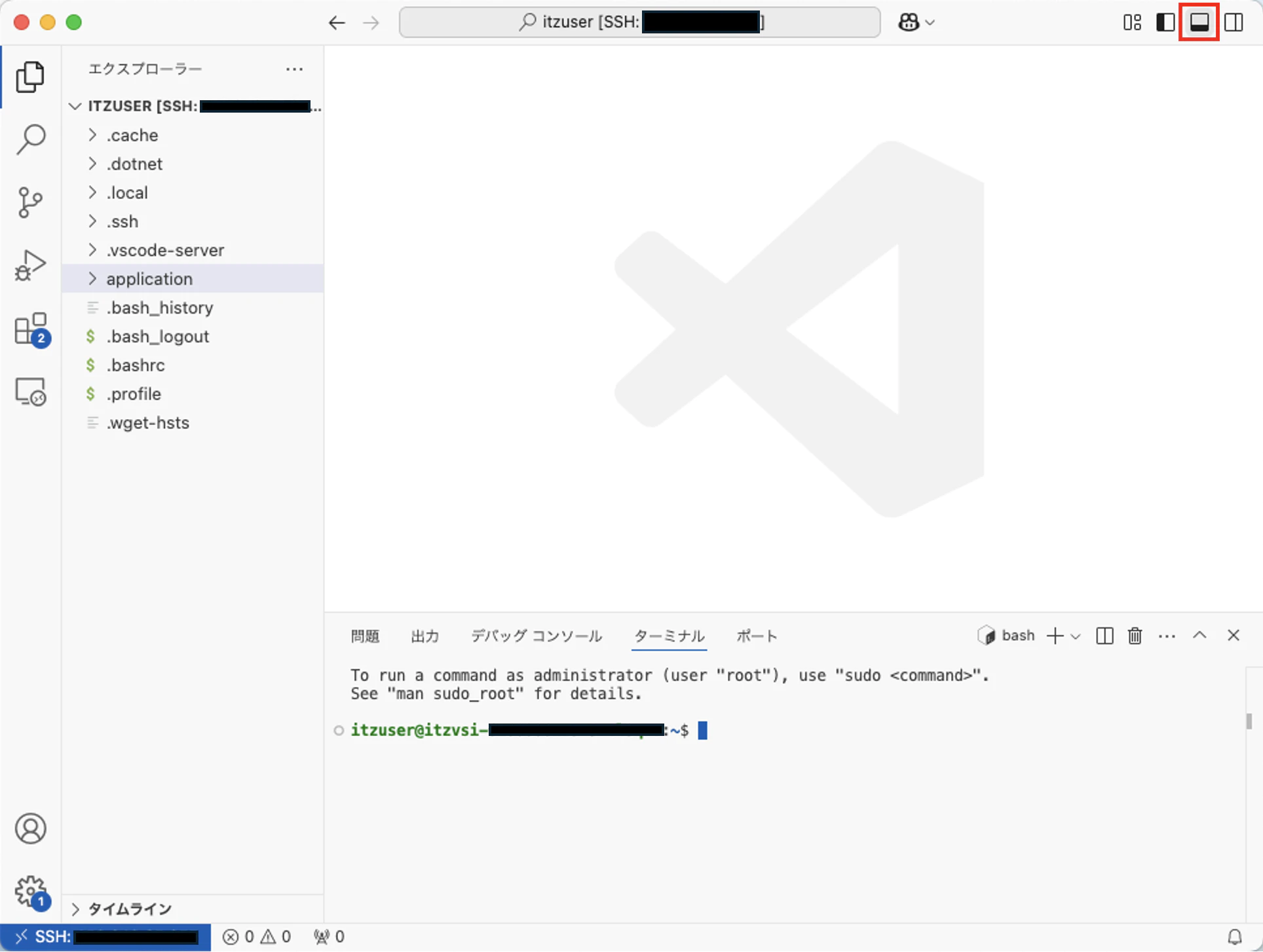
Task: Open Explorer views and more actions ellipsis
Action: [x=294, y=69]
